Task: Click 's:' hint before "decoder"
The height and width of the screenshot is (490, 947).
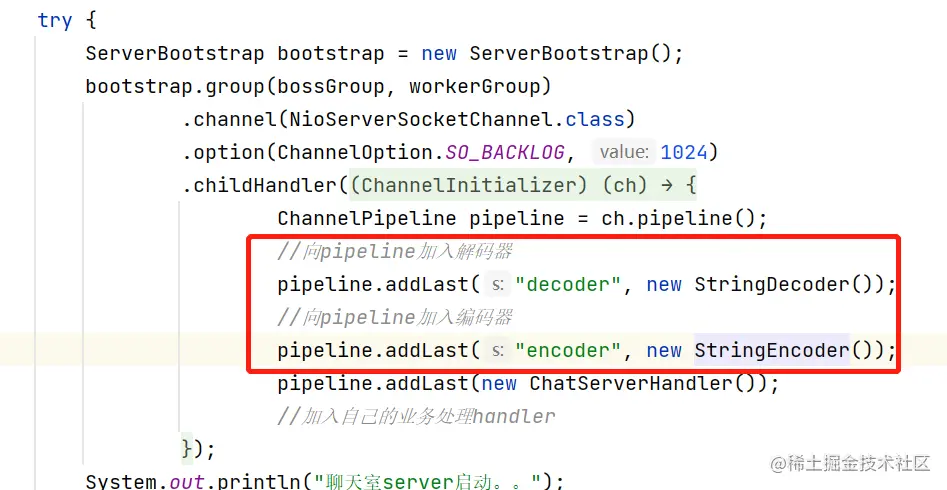Action: coord(498,285)
